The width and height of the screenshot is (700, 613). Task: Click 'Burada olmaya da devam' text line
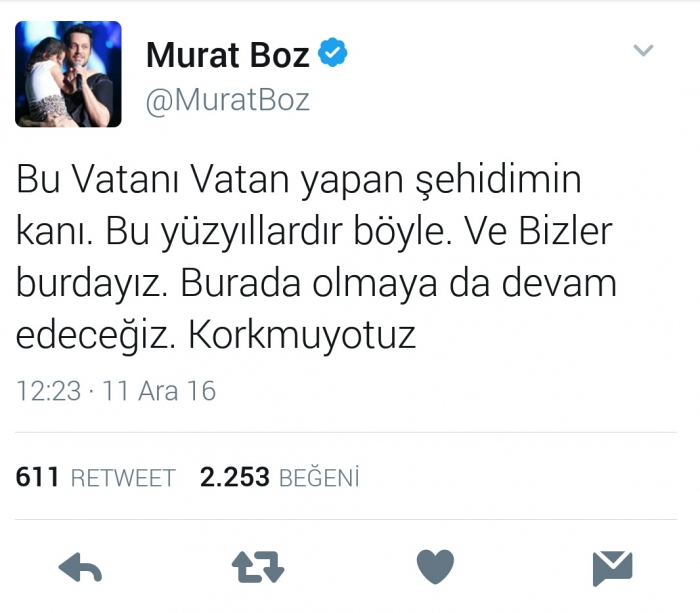398,284
